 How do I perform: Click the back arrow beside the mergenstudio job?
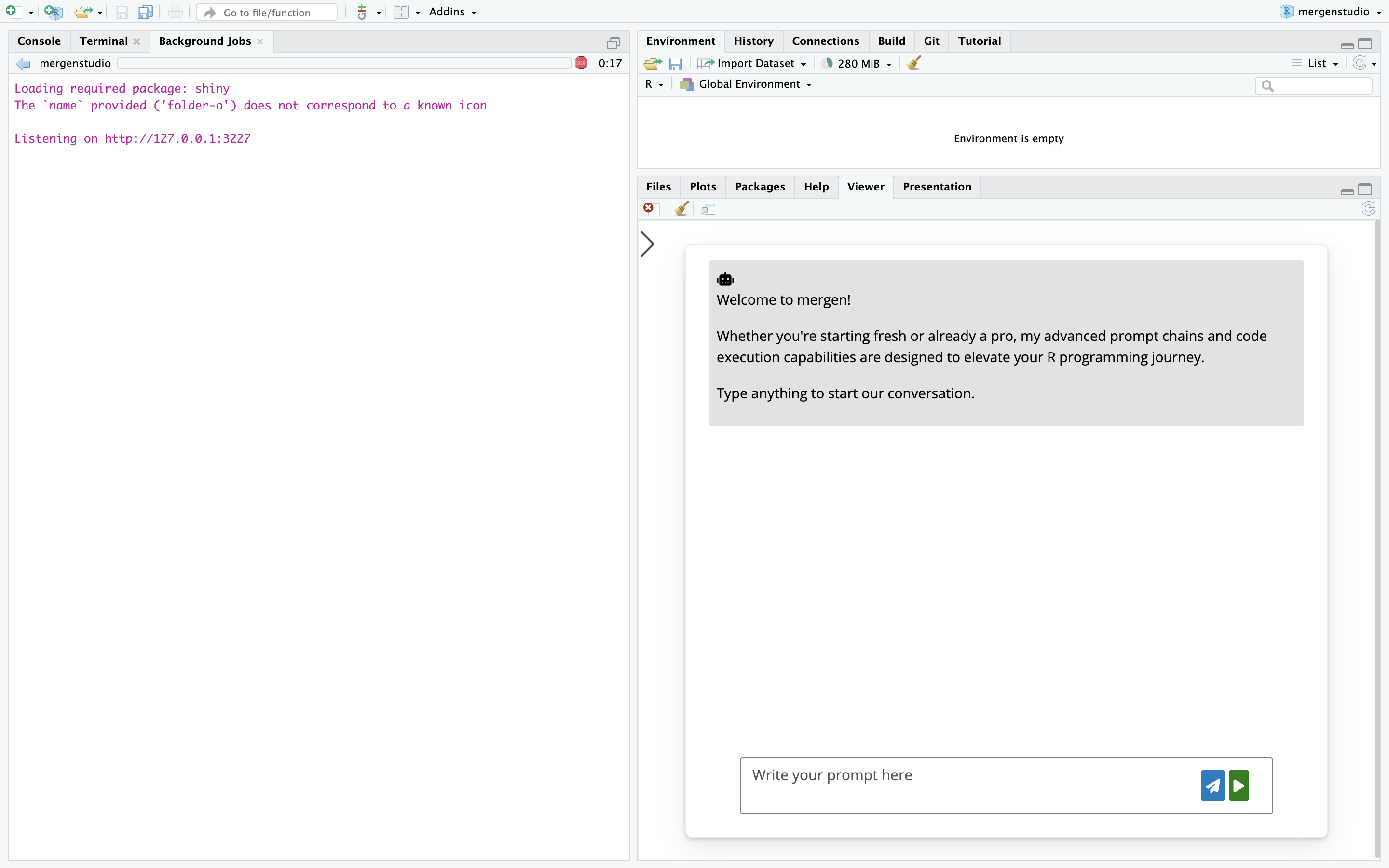click(23, 64)
